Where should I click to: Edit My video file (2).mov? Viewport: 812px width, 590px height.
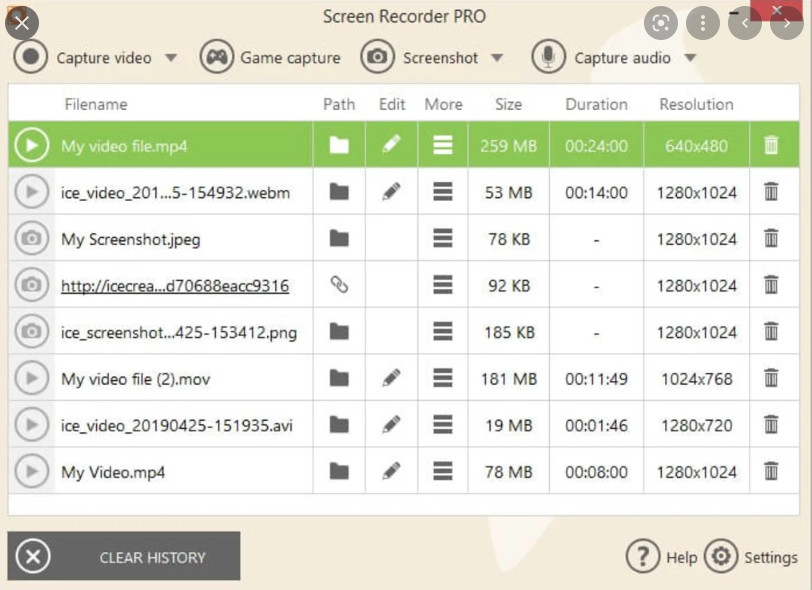pos(392,378)
